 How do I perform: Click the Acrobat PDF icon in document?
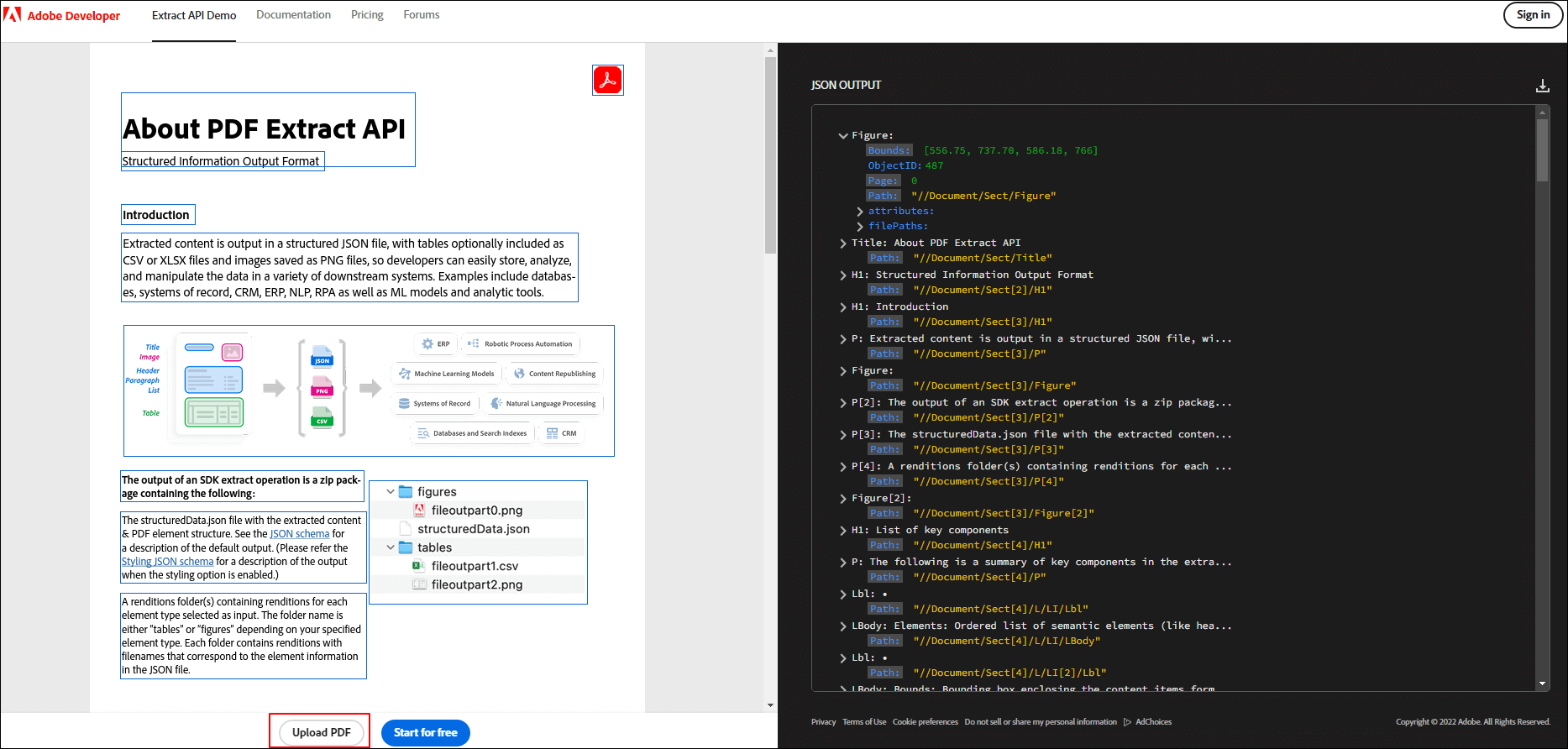pos(608,81)
